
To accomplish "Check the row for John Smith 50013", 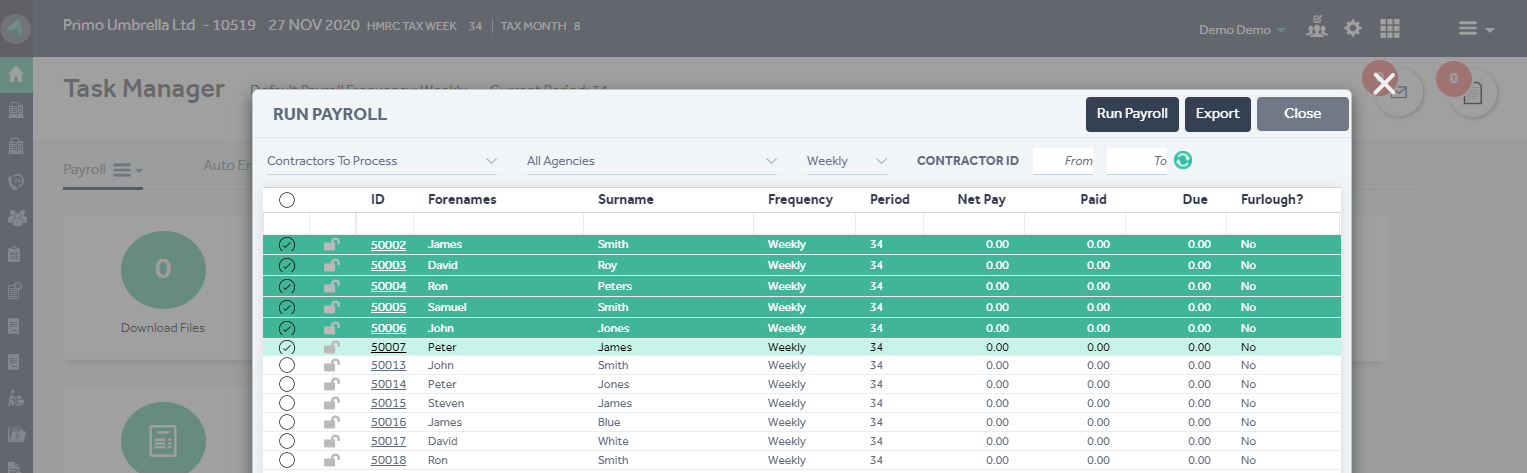I will (287, 366).
